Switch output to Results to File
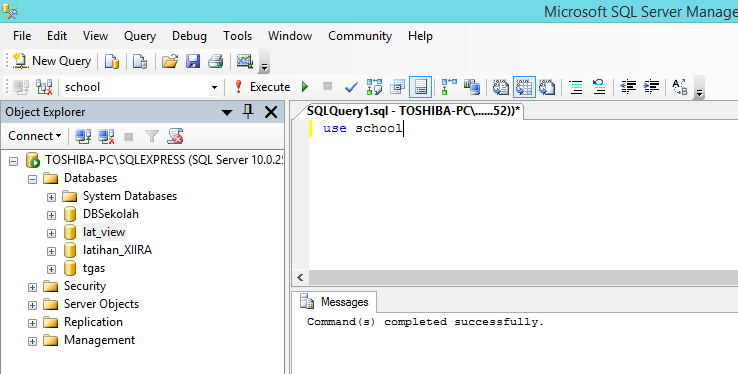The height and width of the screenshot is (374, 738). [x=547, y=87]
